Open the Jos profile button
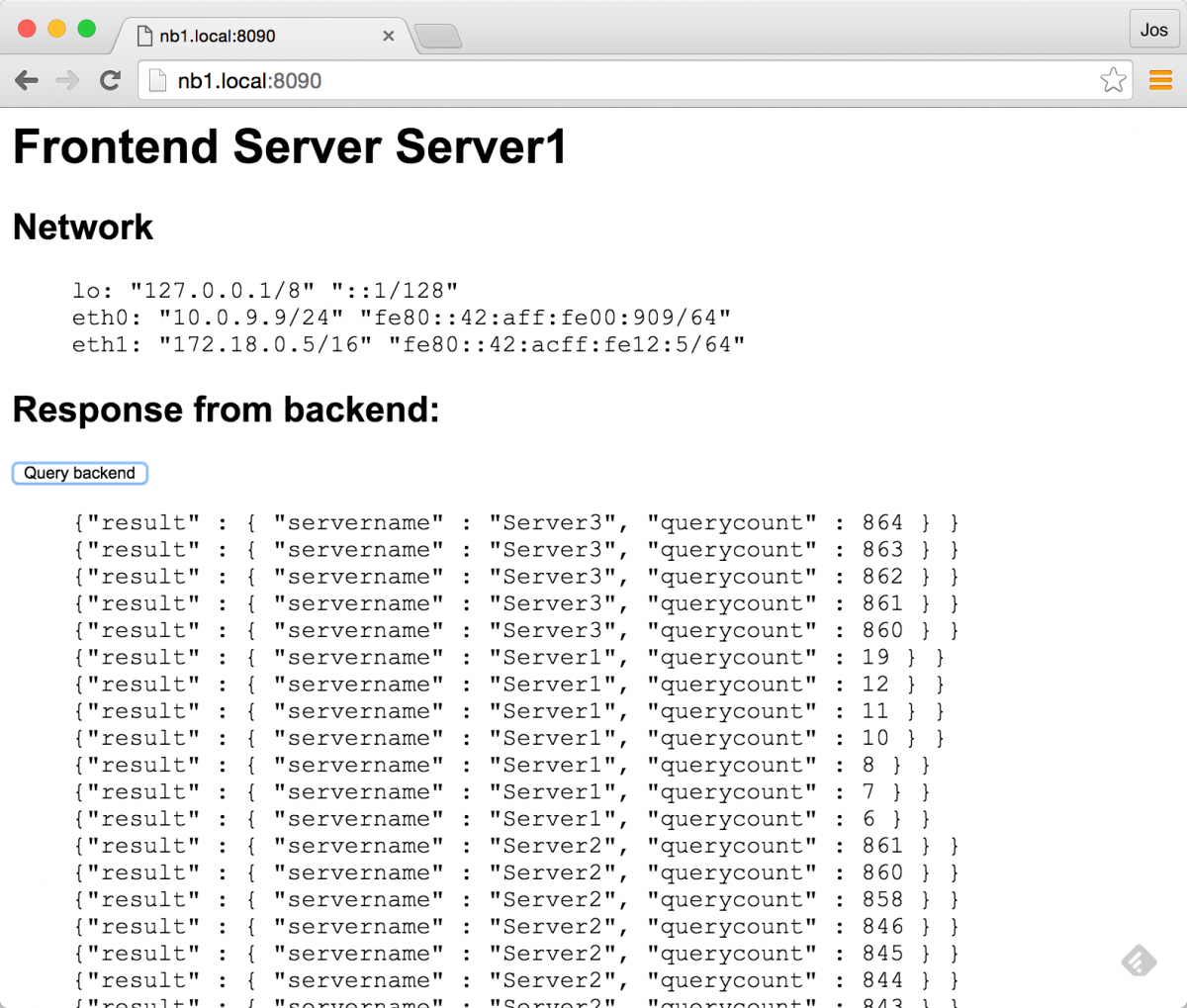This screenshot has height=1008, width=1187. pos(1153,30)
